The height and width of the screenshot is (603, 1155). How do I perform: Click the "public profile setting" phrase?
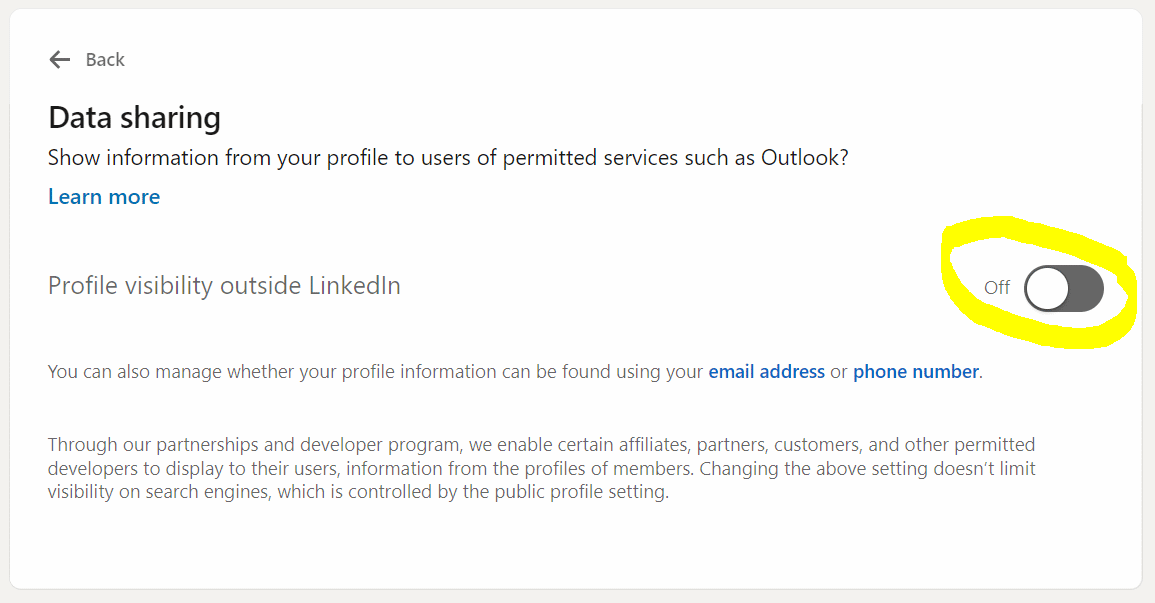coord(579,492)
